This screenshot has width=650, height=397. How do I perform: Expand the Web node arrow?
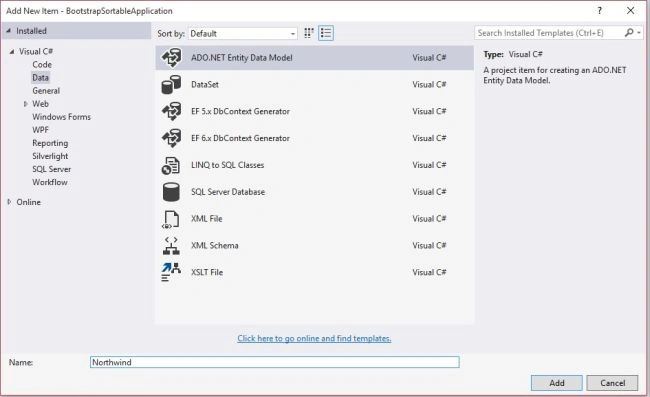(x=26, y=104)
